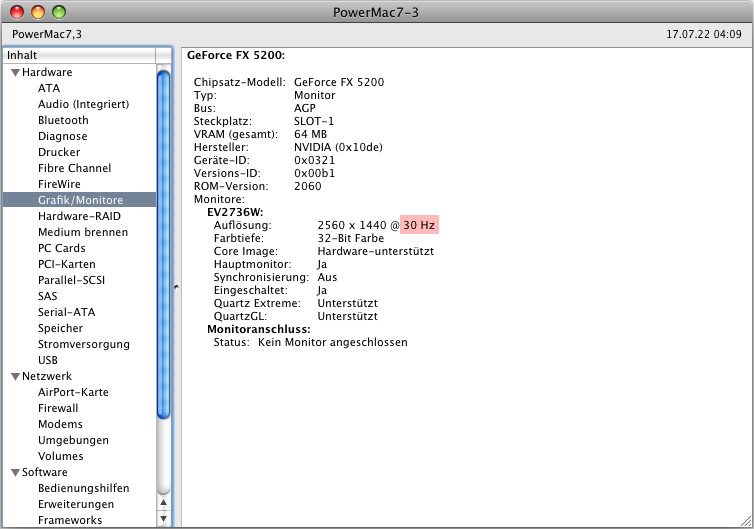Select PC Cards entry

tap(62, 248)
